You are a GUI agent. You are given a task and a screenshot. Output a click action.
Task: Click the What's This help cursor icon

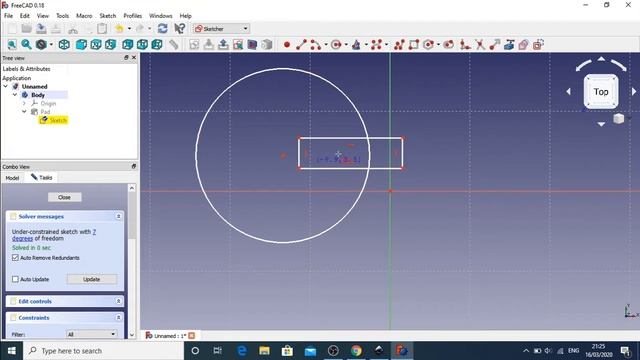180,29
